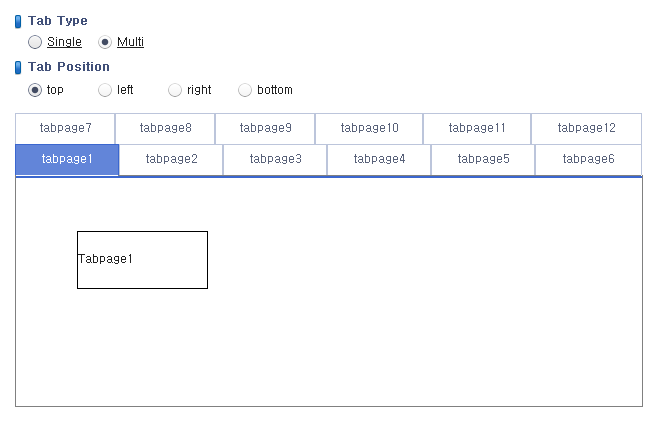This screenshot has height=429, width=667.
Task: Select the Single tab type radio button
Action: [x=35, y=42]
